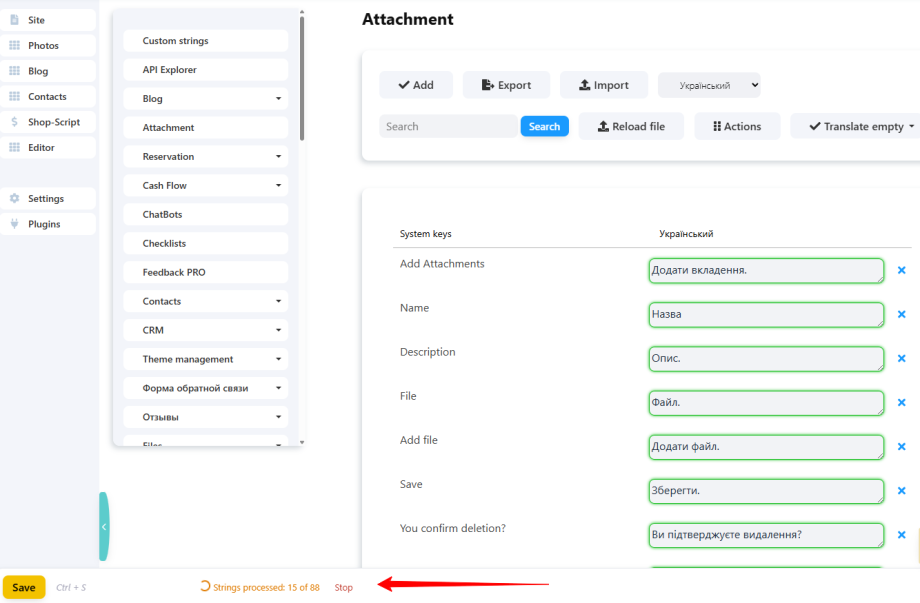Open the Settings gear icon in sidebar
Screen dimensions: 920x603
point(15,198)
